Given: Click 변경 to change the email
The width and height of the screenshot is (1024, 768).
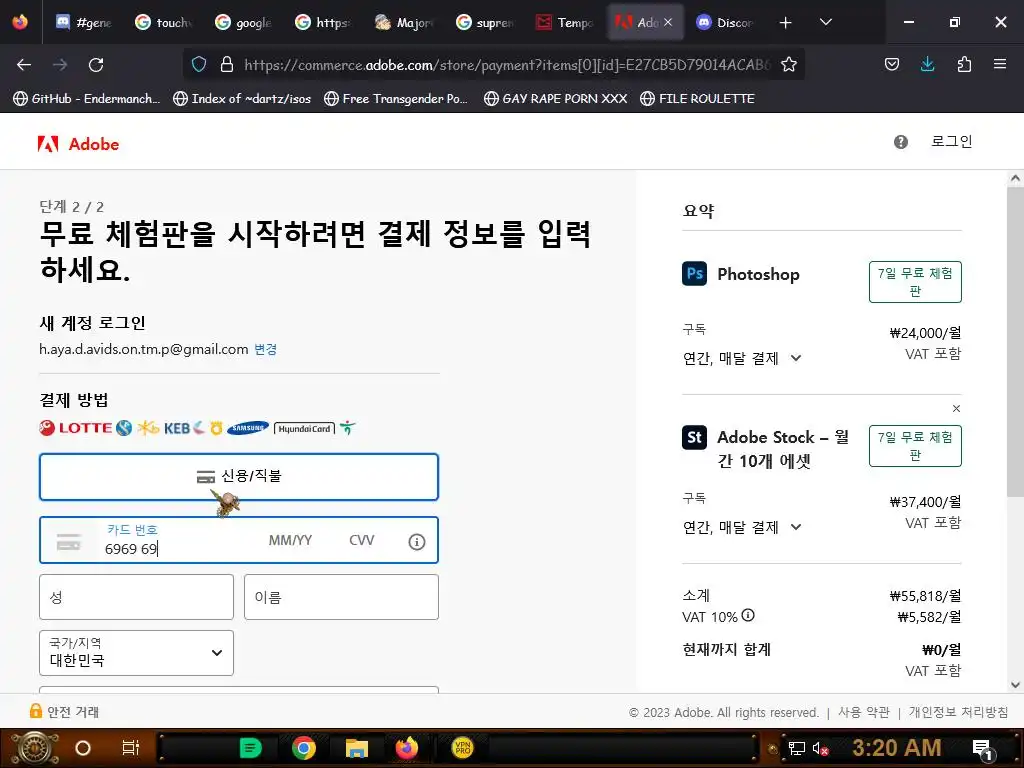Looking at the screenshot, I should (266, 349).
